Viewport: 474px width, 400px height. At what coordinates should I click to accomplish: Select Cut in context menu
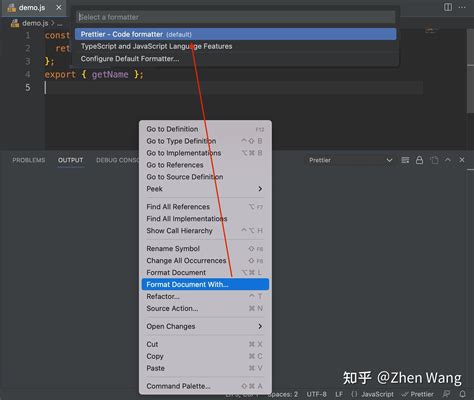click(205, 344)
